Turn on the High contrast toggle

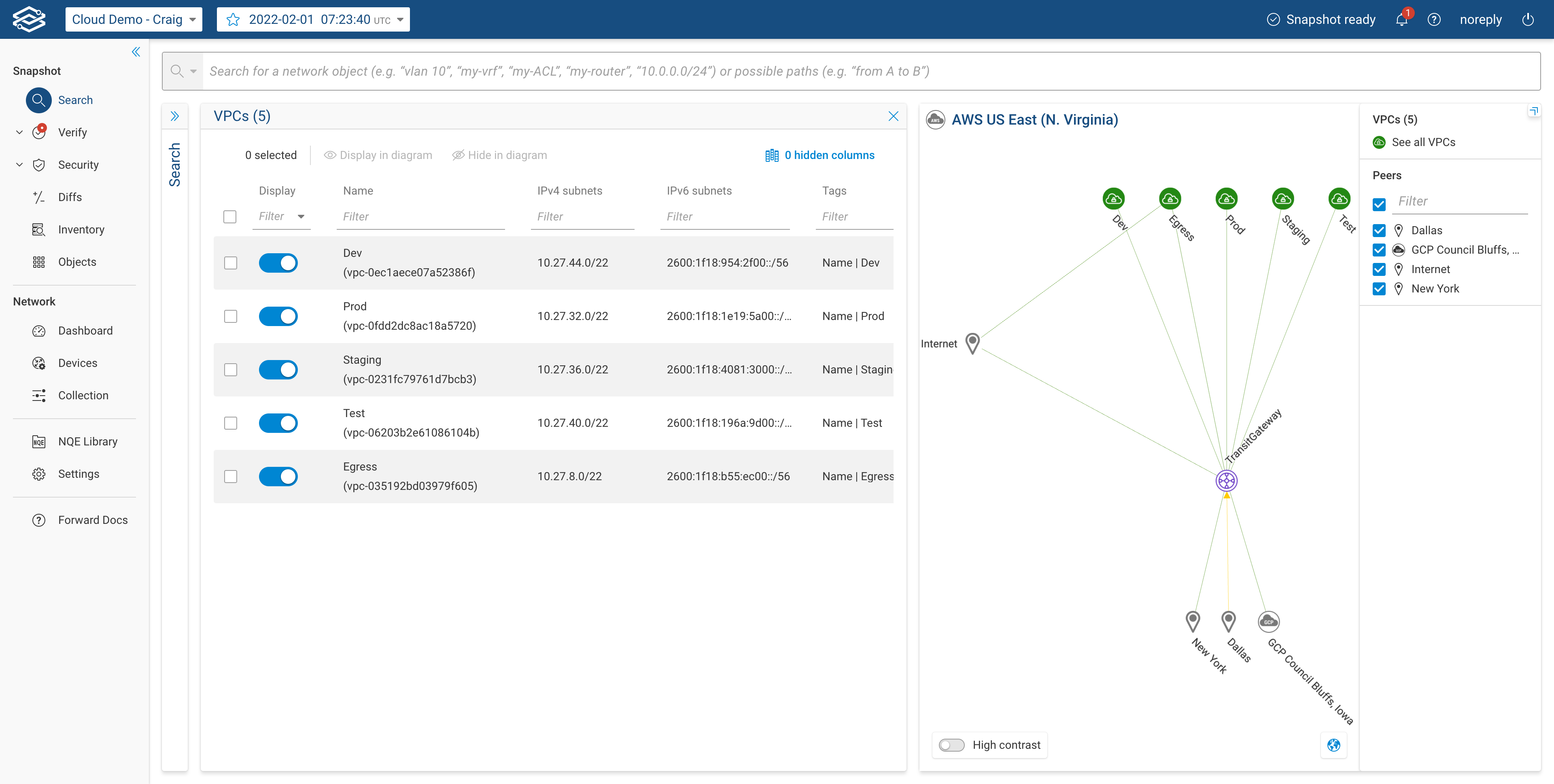[951, 745]
